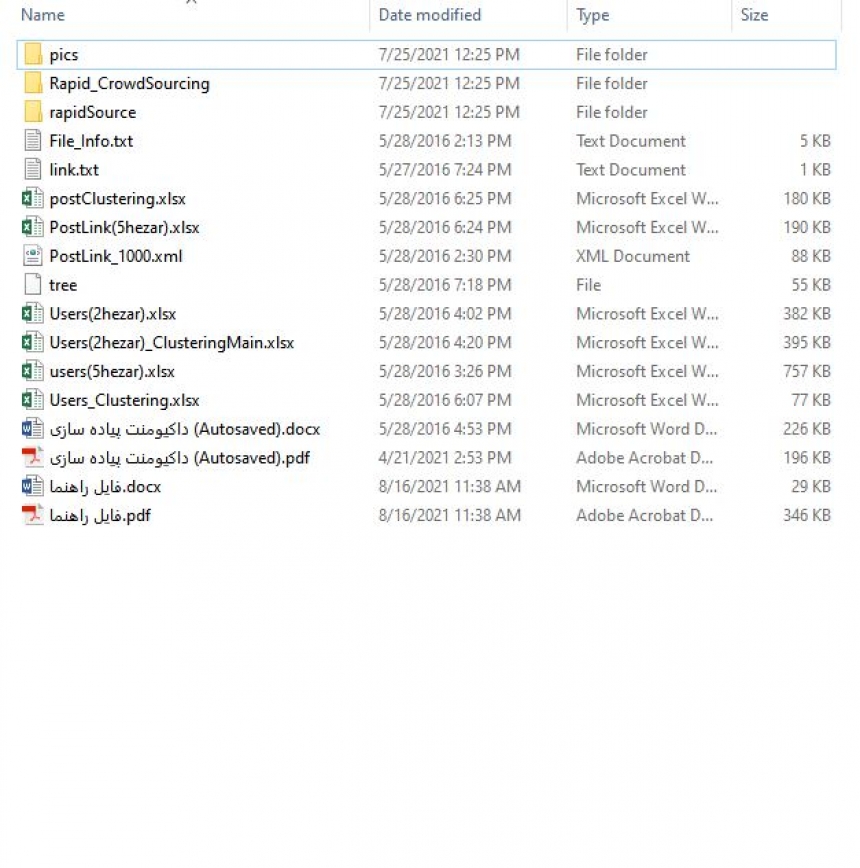This screenshot has width=860, height=868.
Task: Click the 55 KB size cell
Action: [x=811, y=285]
